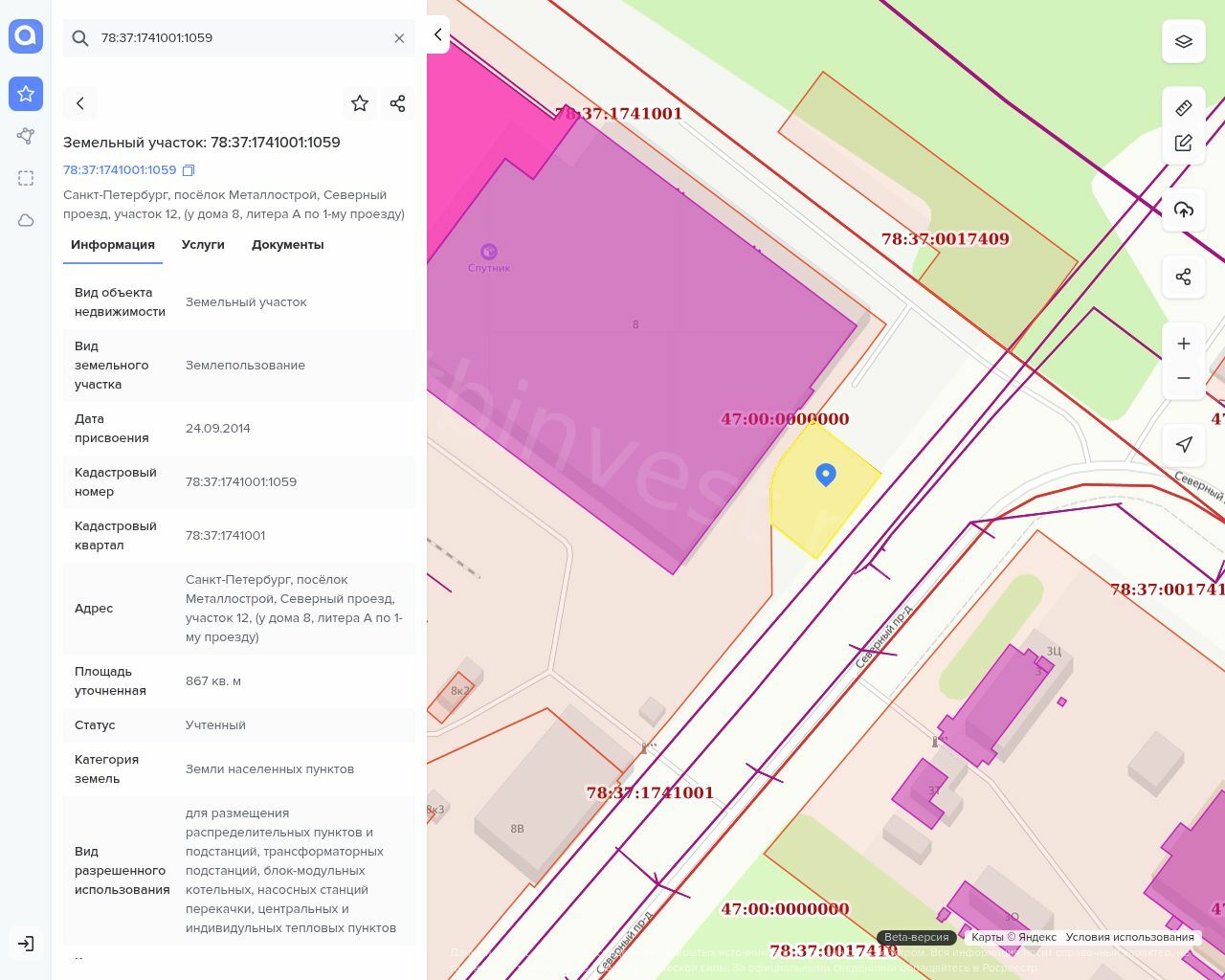Click the logout icon at the sidebar bottom

tap(26, 944)
